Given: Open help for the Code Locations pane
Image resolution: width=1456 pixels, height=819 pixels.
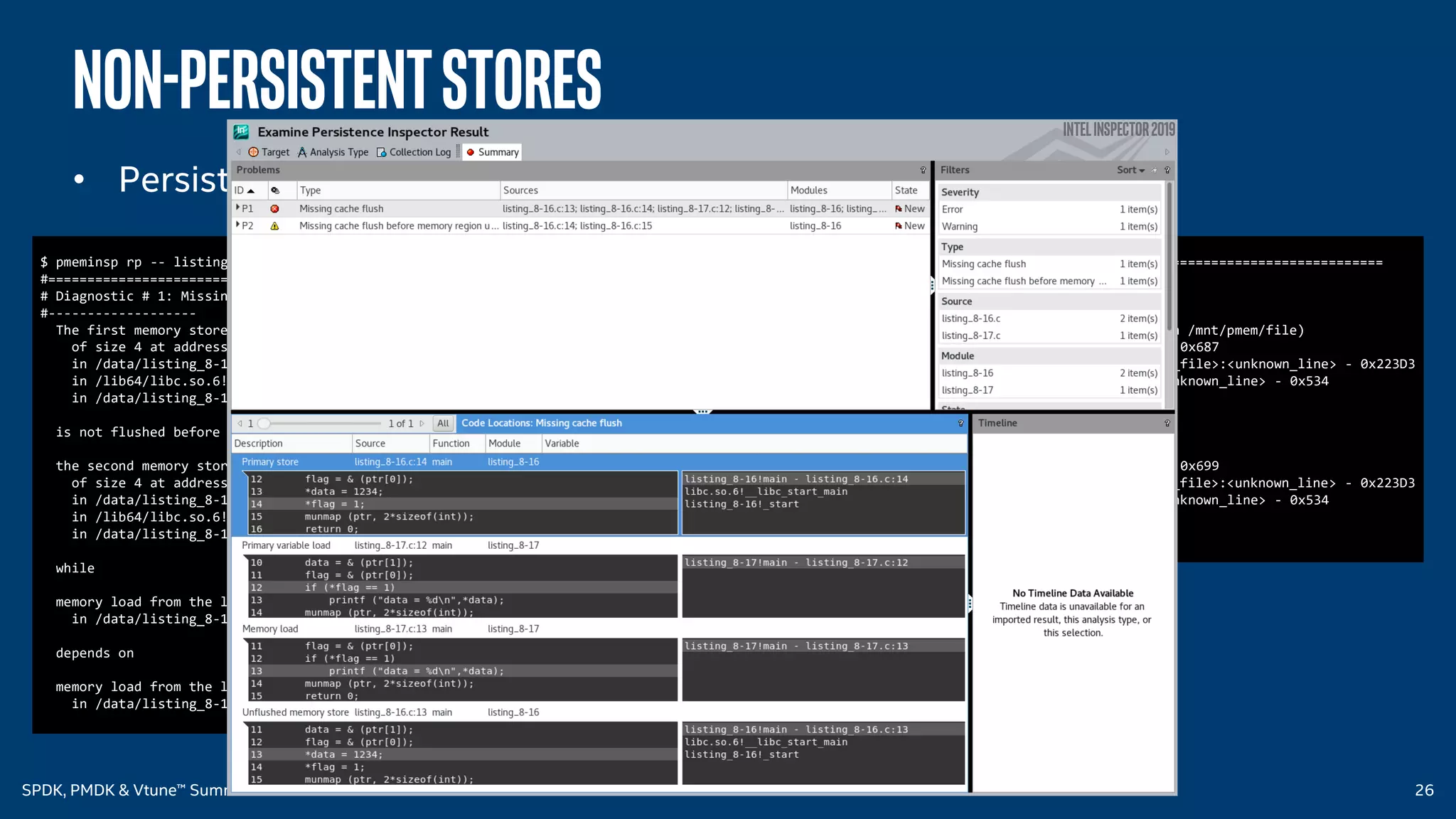Looking at the screenshot, I should (x=960, y=423).
